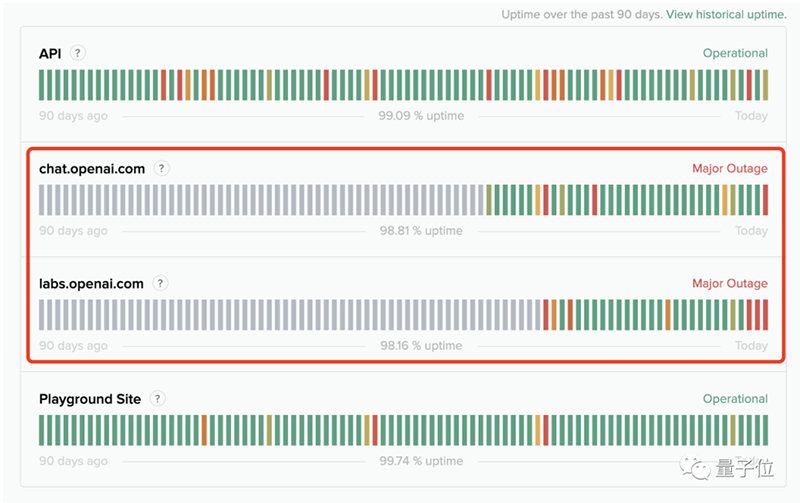Select today's red bar in chat.openai.com row
The width and height of the screenshot is (800, 503).
765,200
